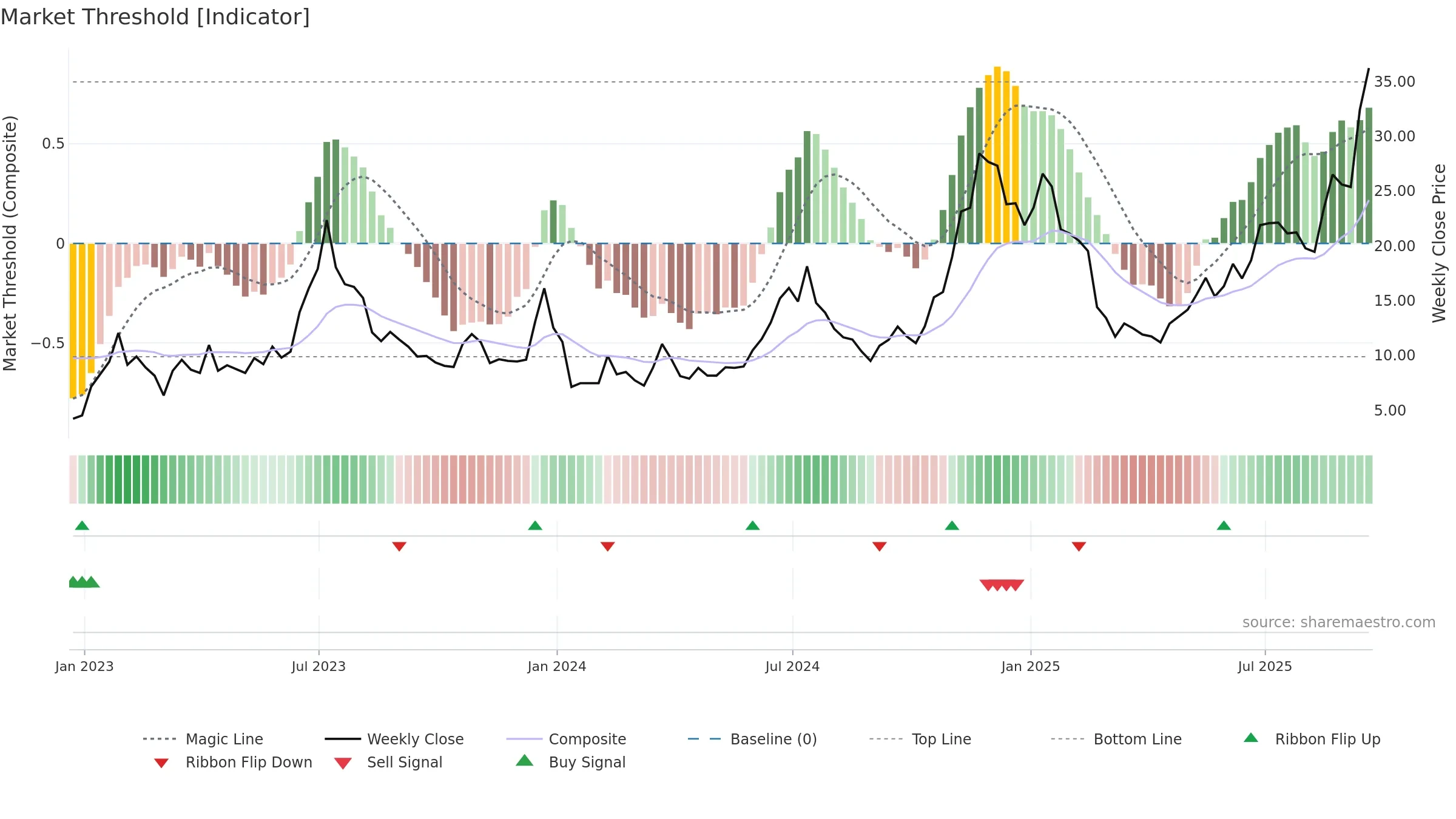This screenshot has height=819, width=1456.
Task: Click the red Ribbon Flip Down legend triangle
Action: click(161, 763)
